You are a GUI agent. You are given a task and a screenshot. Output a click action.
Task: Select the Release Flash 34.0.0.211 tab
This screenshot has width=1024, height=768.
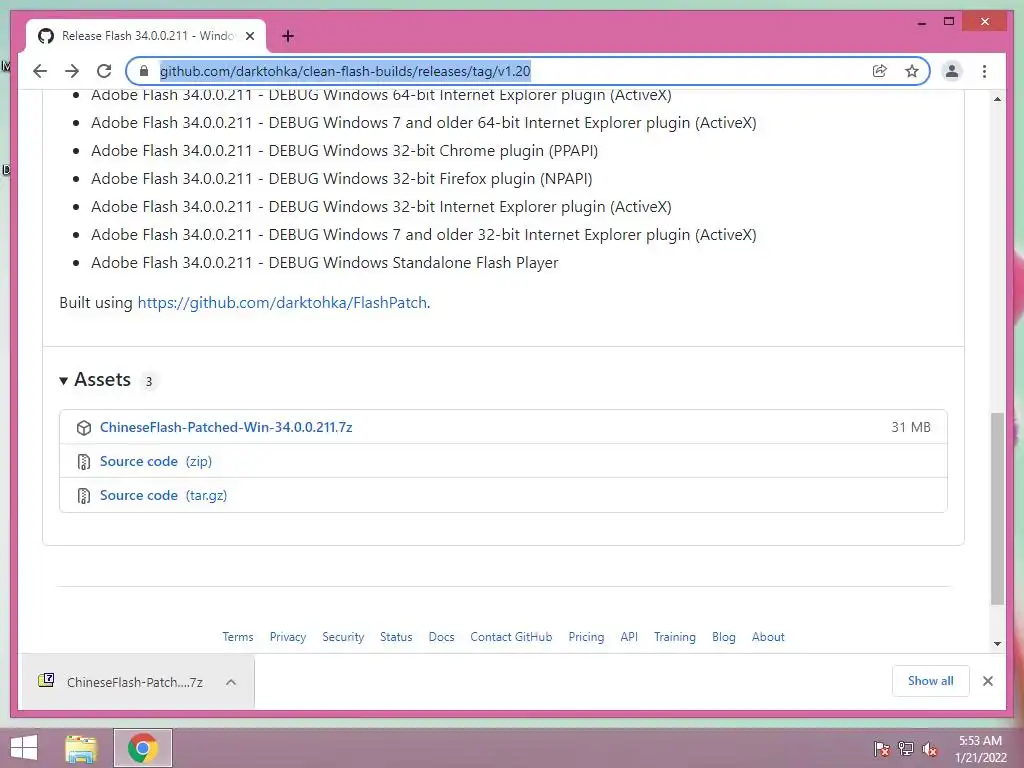(x=146, y=36)
